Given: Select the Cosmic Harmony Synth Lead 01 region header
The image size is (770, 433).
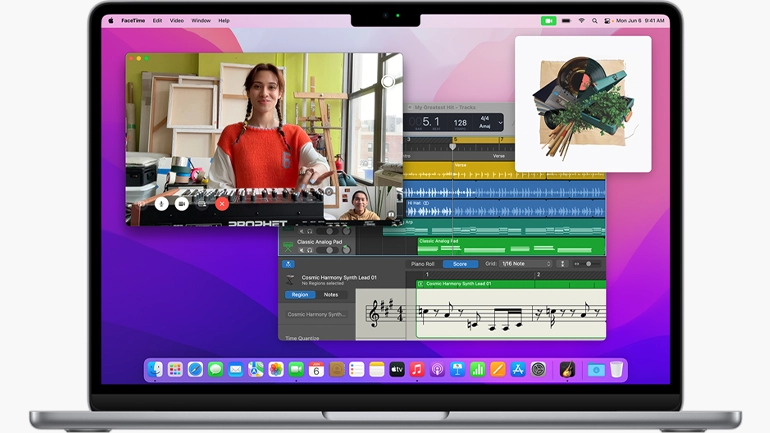Looking at the screenshot, I should click(511, 284).
